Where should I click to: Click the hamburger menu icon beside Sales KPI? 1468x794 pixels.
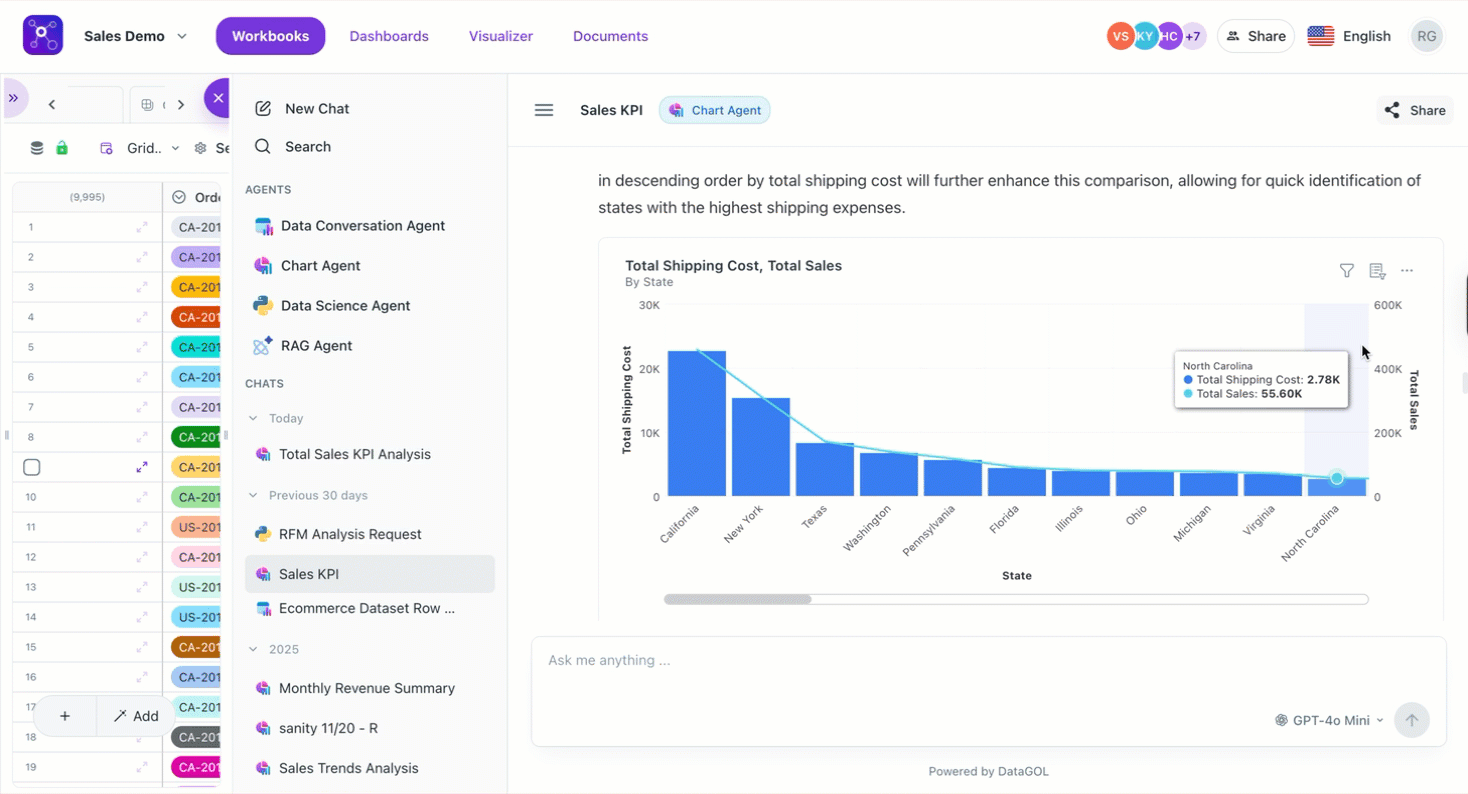click(544, 110)
